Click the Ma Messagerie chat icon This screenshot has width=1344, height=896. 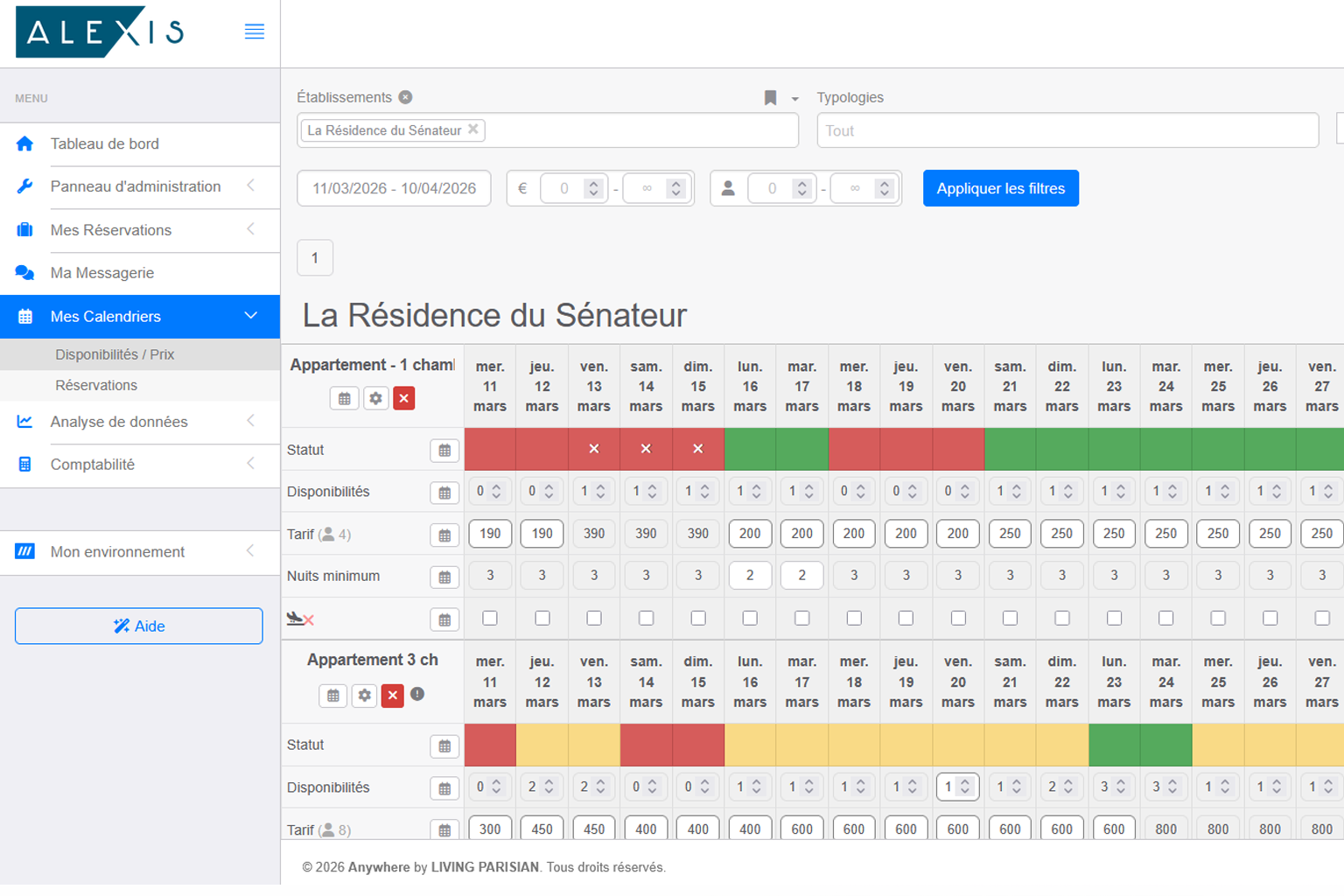tap(24, 273)
